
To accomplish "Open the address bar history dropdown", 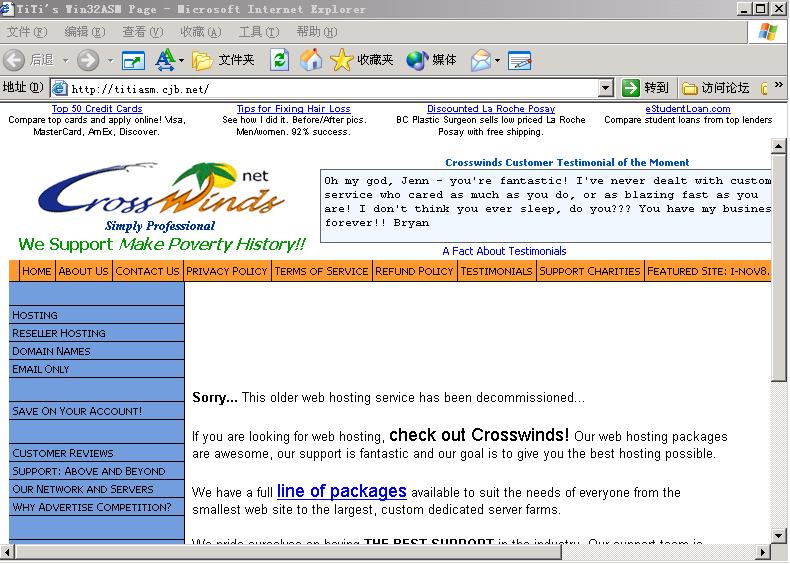I will 606,88.
